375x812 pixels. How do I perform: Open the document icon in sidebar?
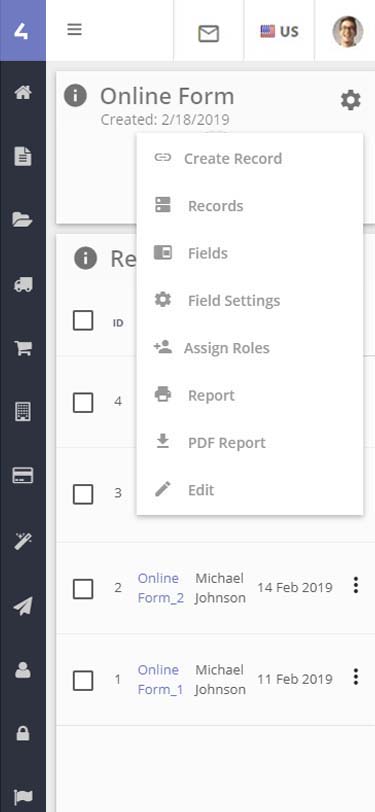point(23,156)
